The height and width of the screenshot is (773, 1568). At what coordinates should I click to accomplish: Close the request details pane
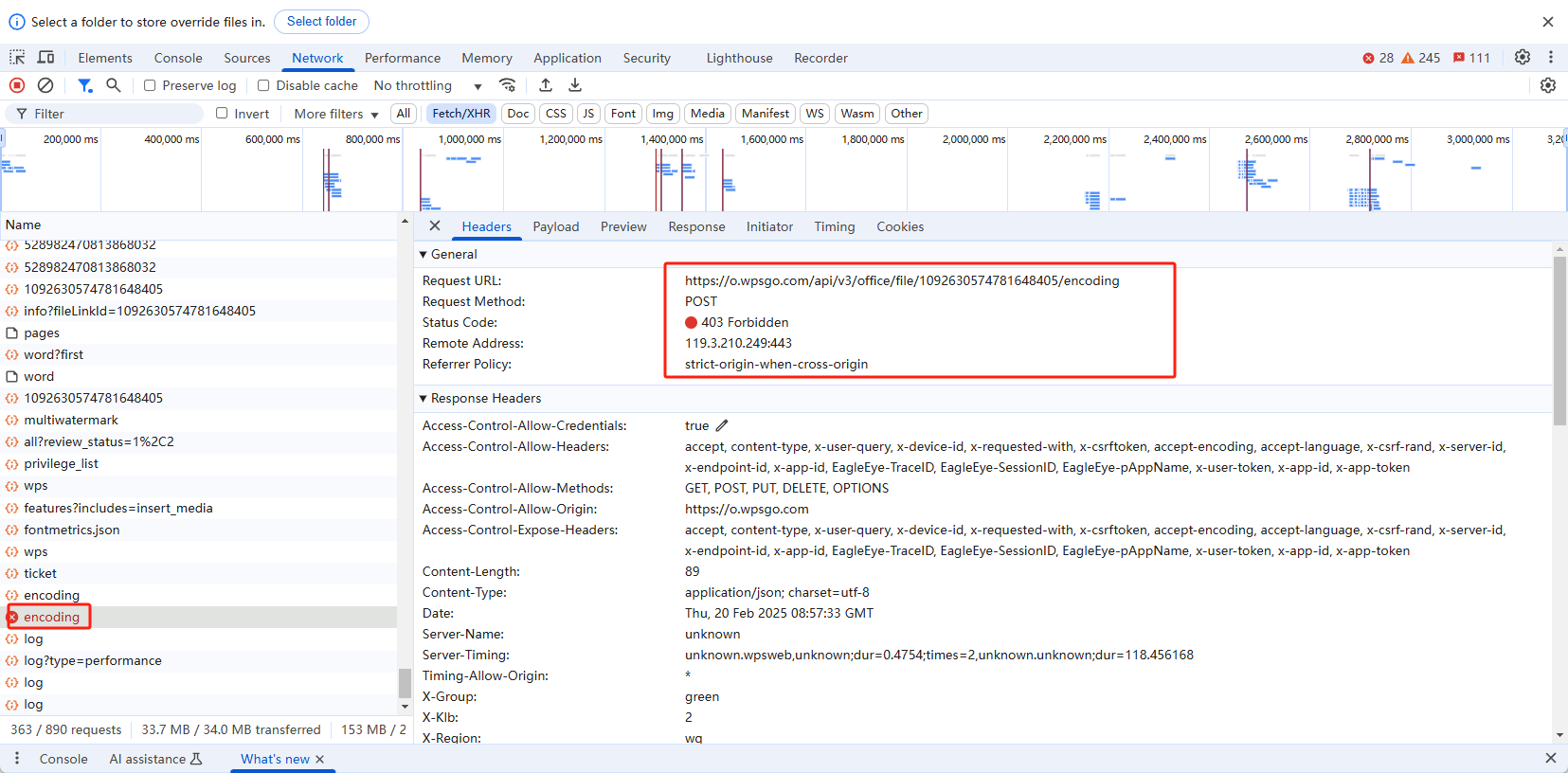point(435,225)
